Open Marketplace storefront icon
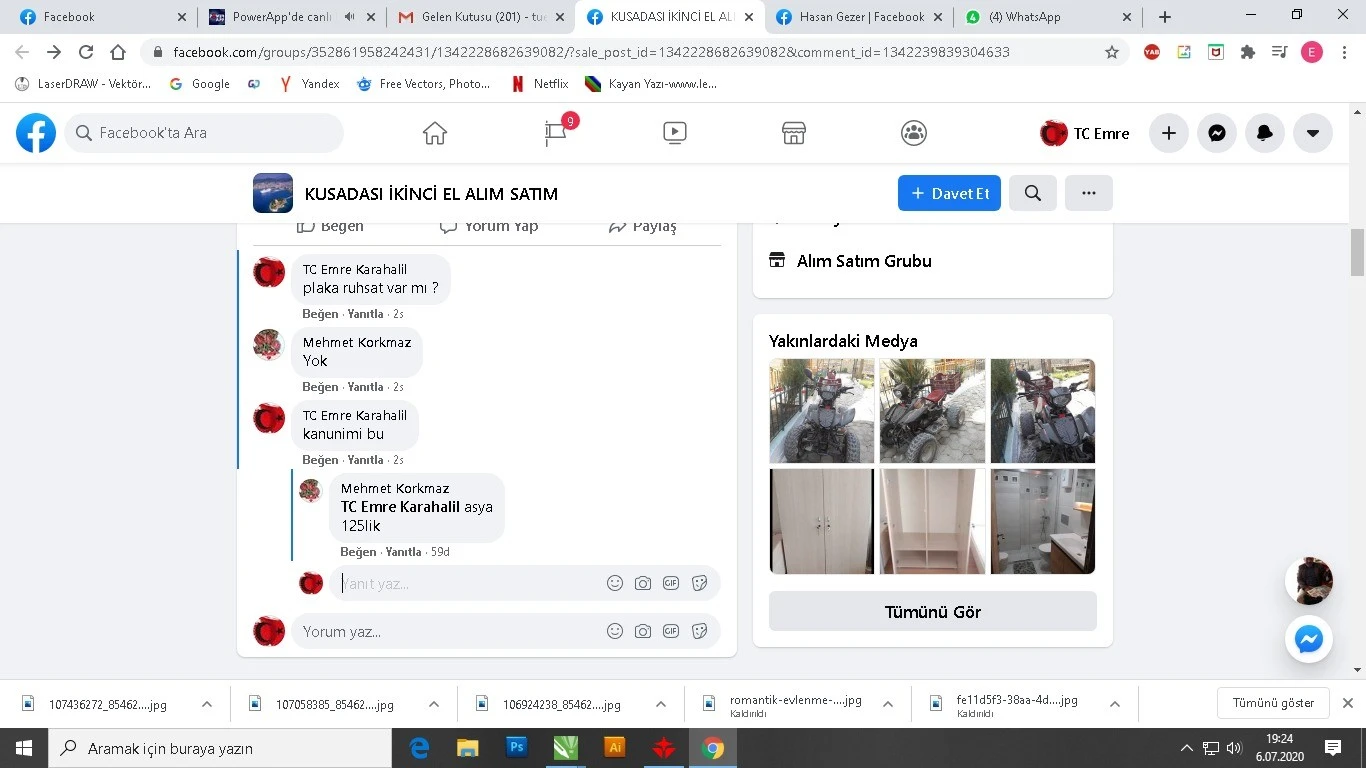This screenshot has height=768, width=1366. 793,132
